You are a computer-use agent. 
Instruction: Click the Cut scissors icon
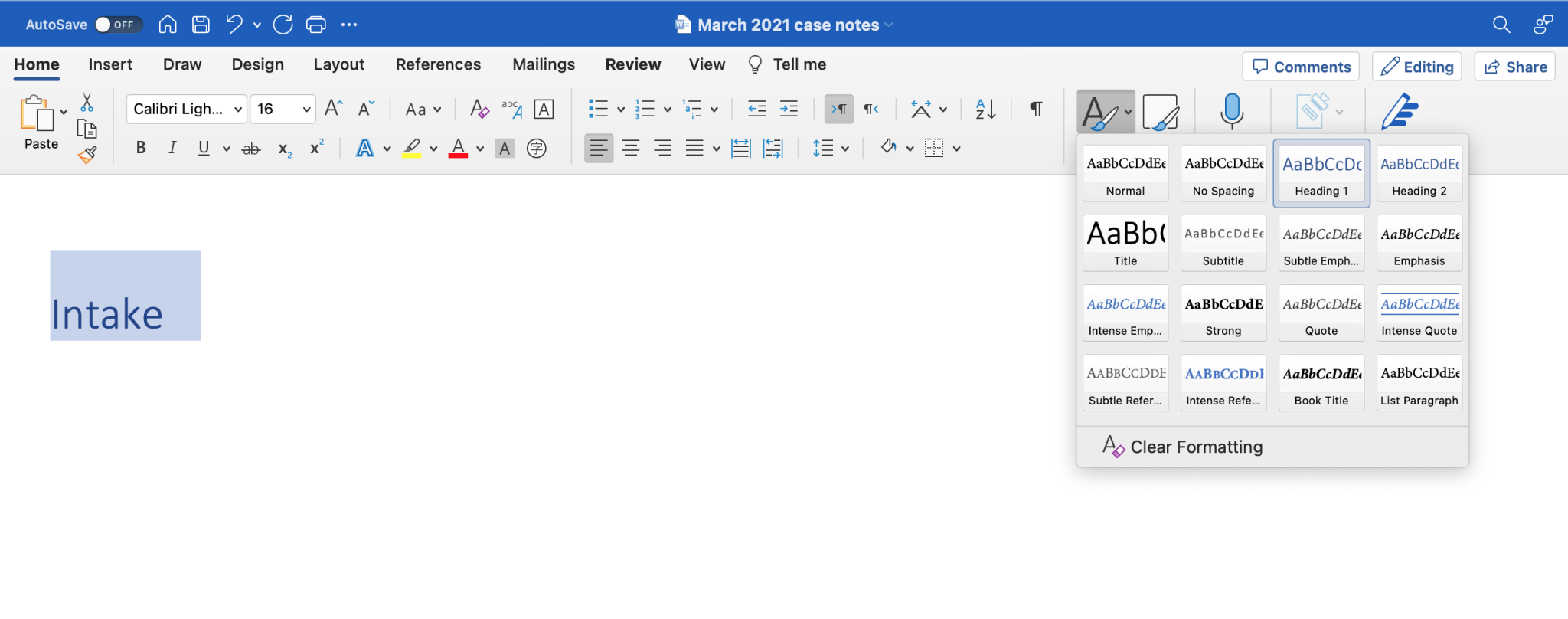coord(87,103)
